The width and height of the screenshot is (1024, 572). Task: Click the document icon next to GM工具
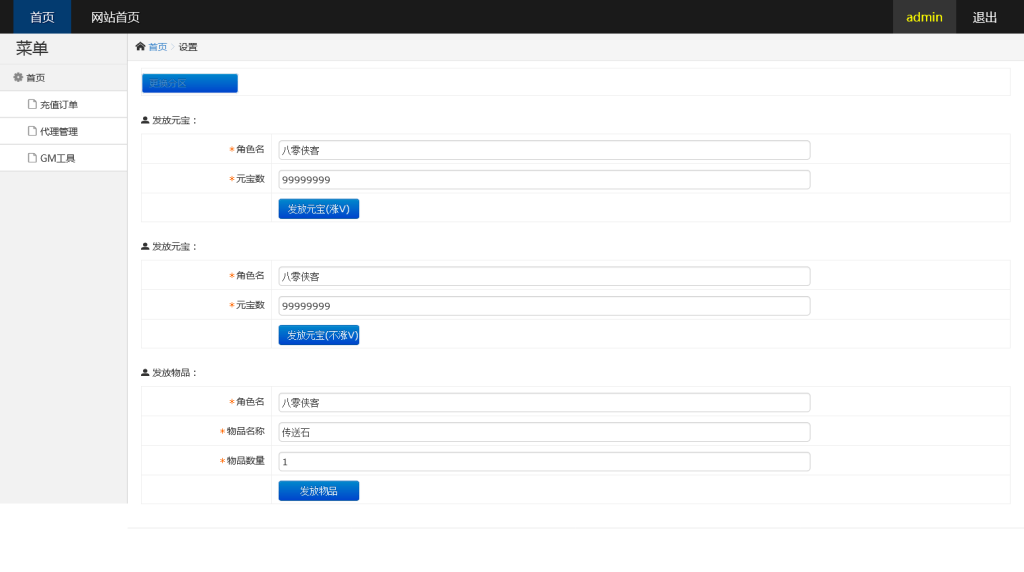(32, 158)
